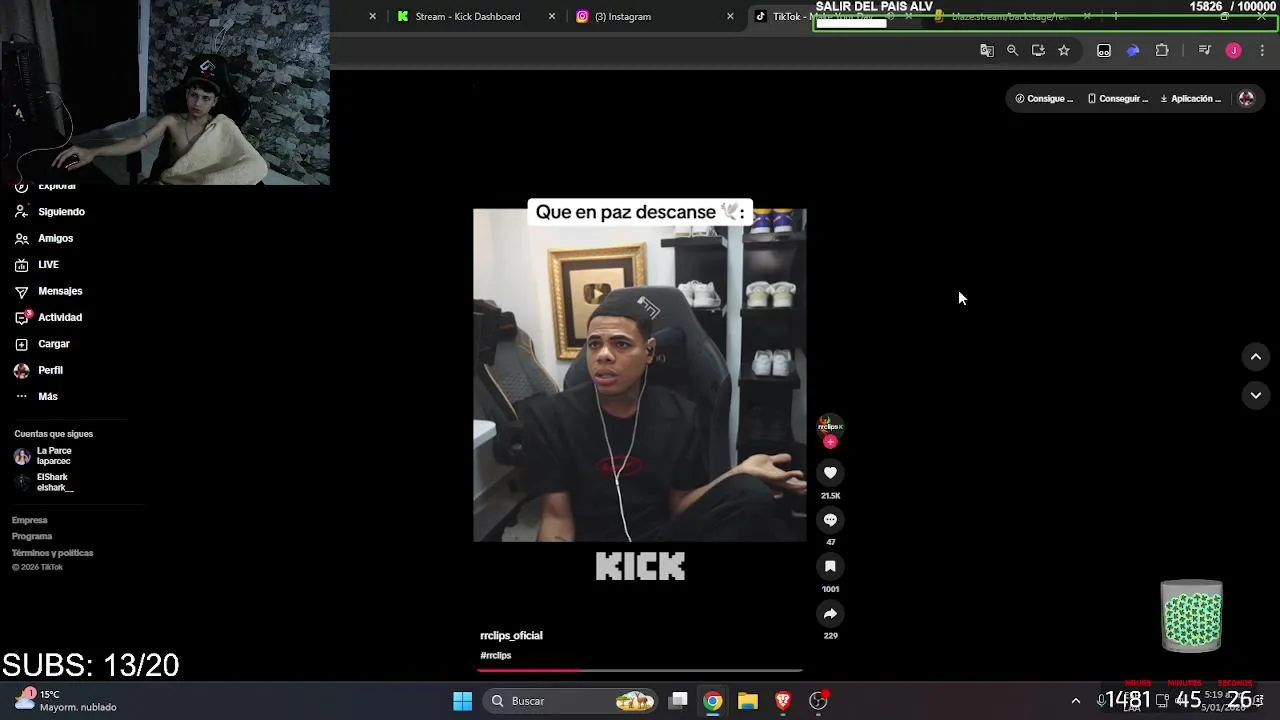Open Perfil in the TikTok sidebar
This screenshot has height=720, width=1280.
(39, 370)
